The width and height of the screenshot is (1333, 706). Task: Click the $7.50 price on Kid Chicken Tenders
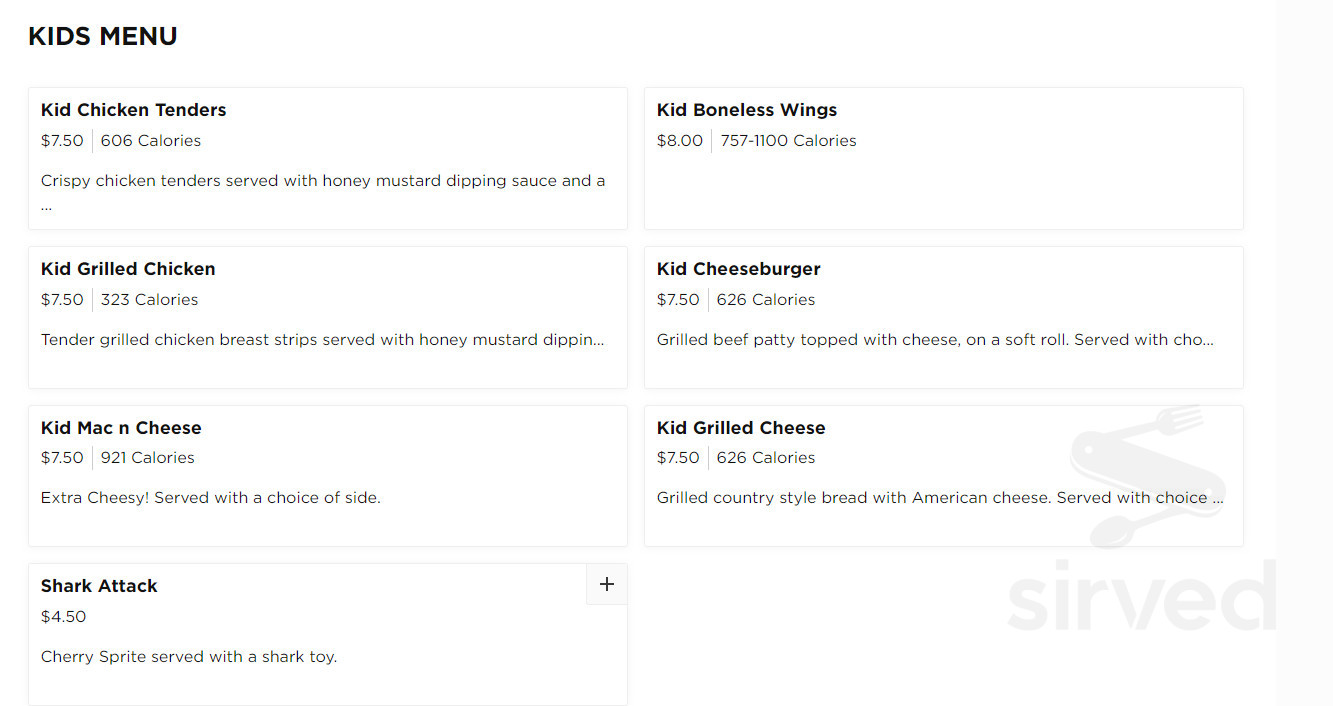[x=62, y=140]
